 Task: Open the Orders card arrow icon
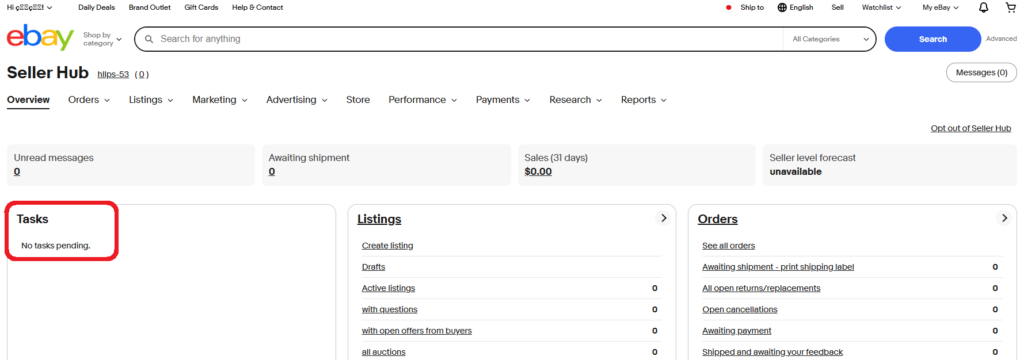point(1005,218)
